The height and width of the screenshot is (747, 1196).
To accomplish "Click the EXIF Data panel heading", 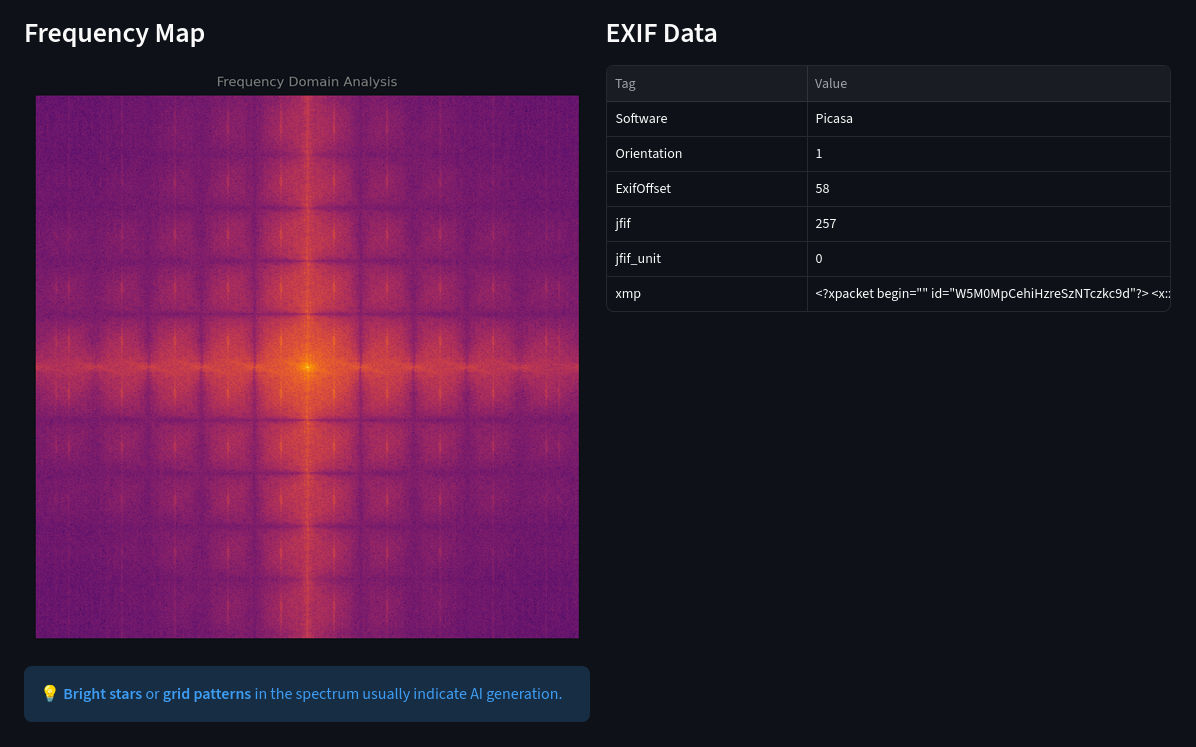I will (661, 33).
